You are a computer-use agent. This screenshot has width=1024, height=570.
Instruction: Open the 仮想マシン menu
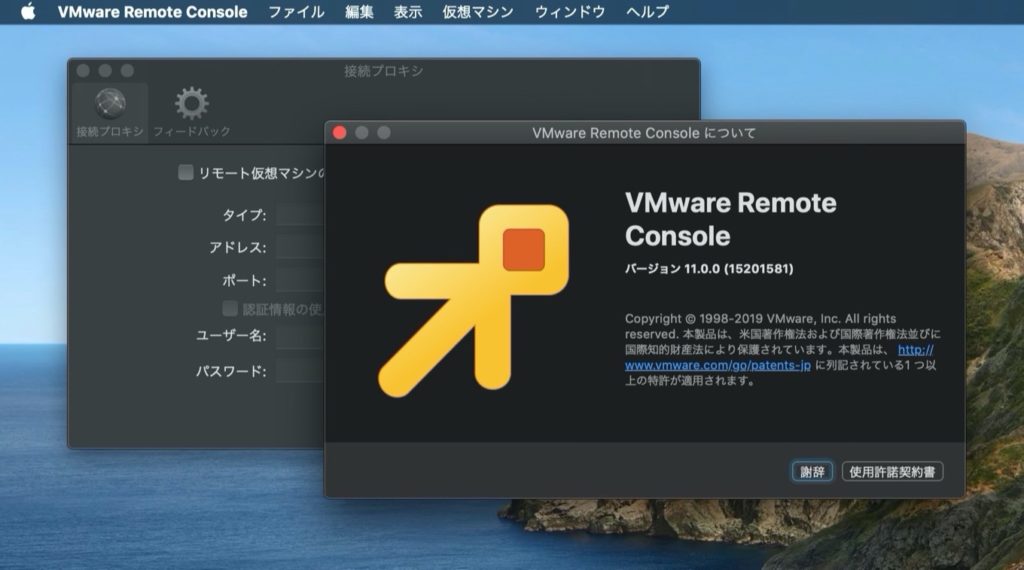click(x=478, y=12)
